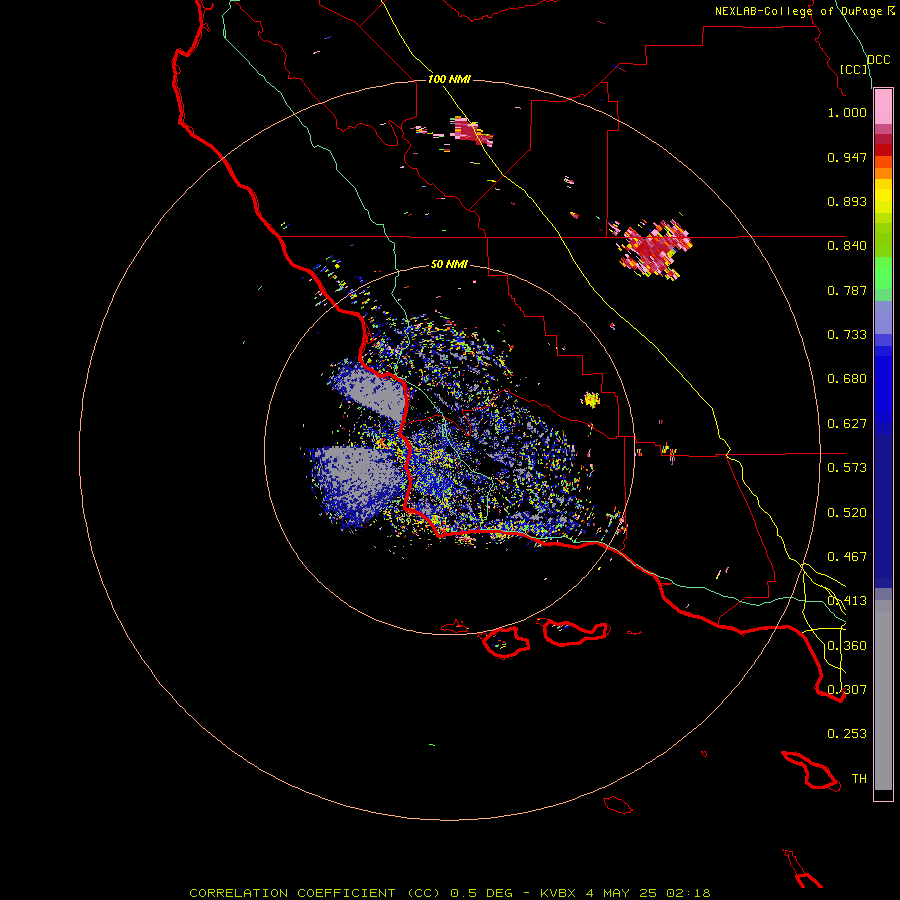
Task: Click the DCC legend heading
Action: pos(879,60)
